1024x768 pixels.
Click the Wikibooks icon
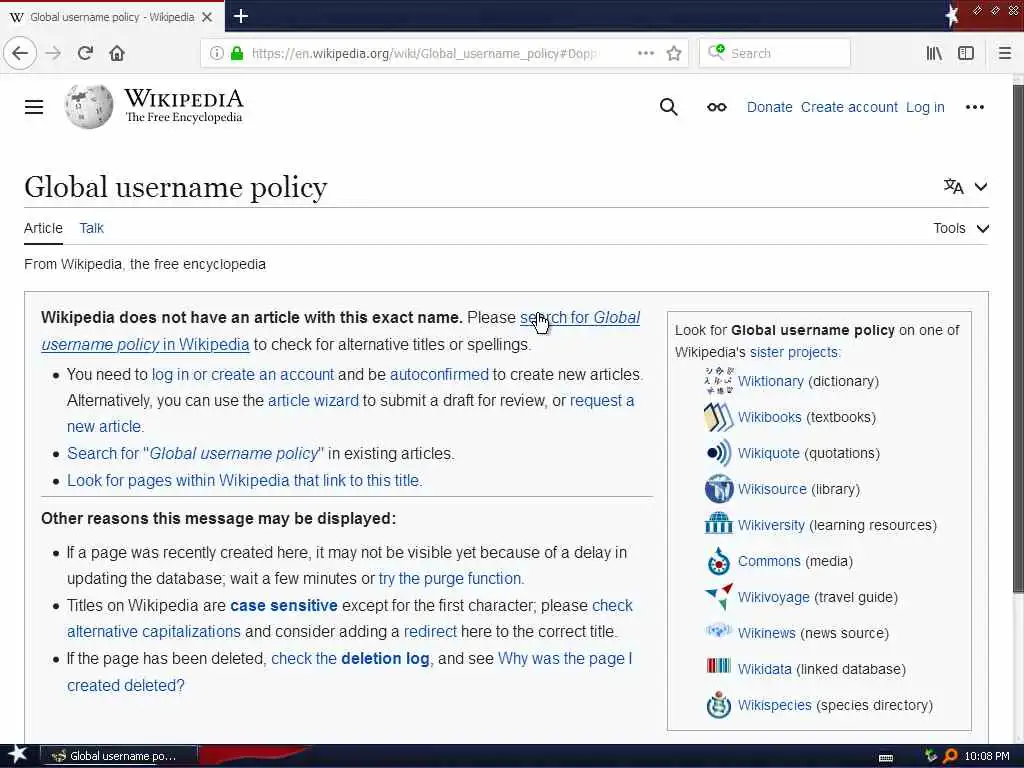718,417
